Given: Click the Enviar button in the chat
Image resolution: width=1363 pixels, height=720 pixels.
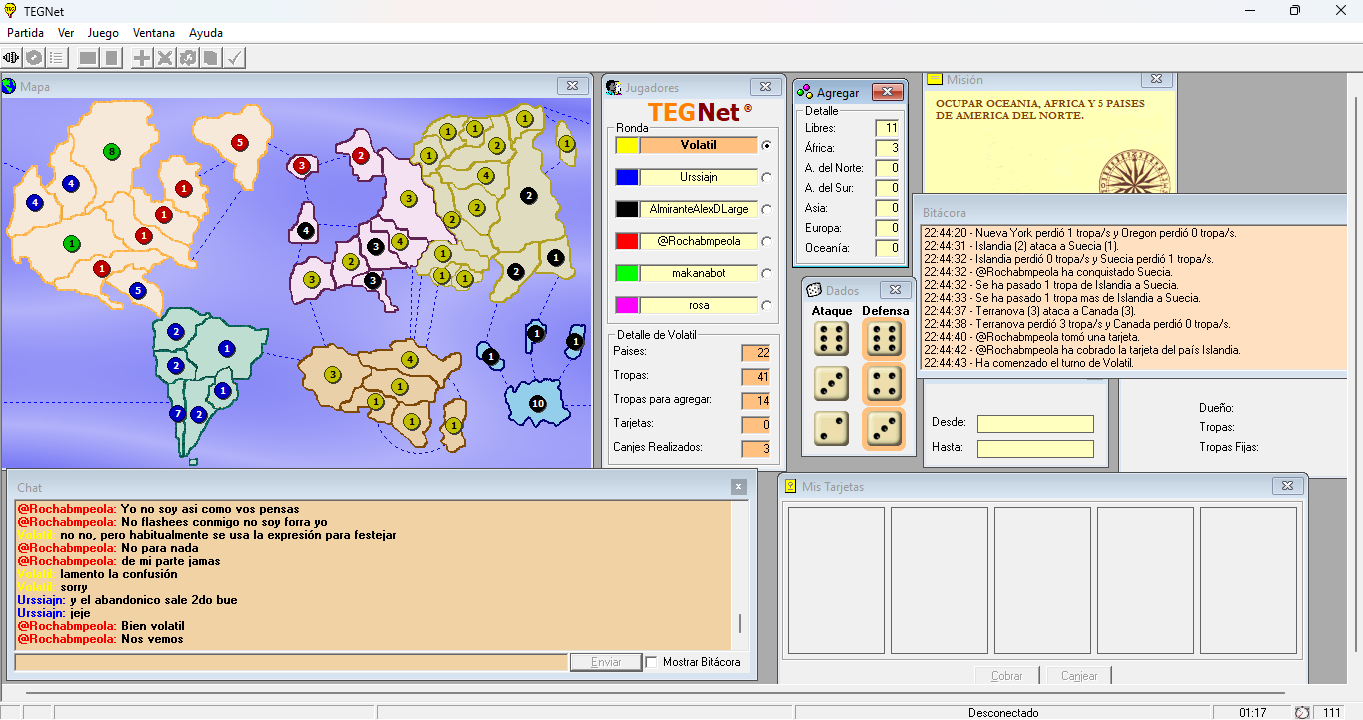Looking at the screenshot, I should (x=606, y=662).
